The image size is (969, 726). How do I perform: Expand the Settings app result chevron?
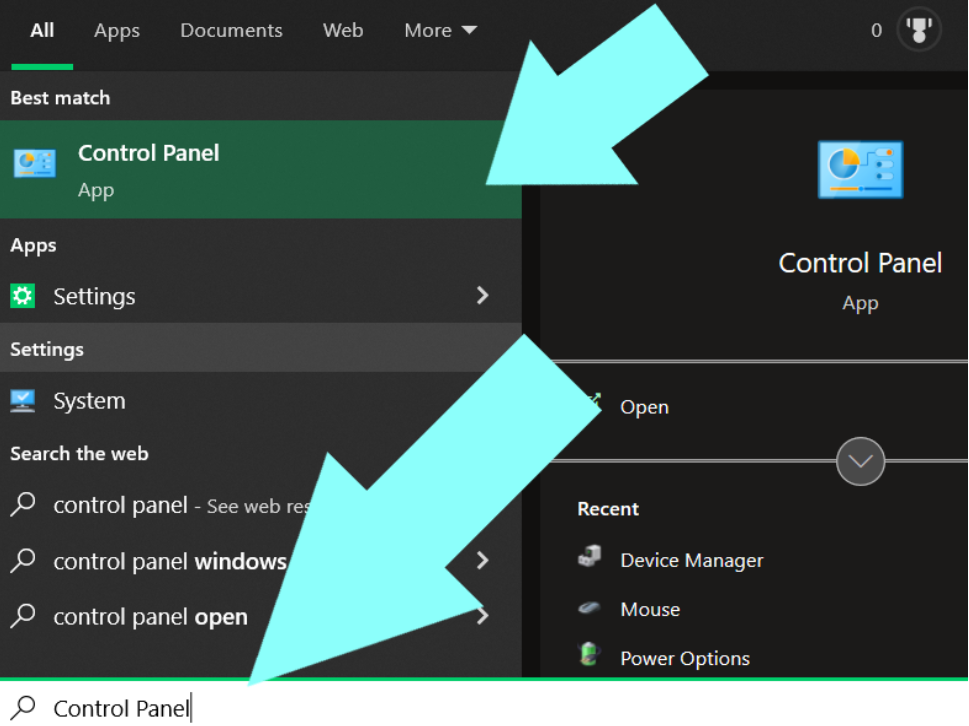[x=483, y=295]
